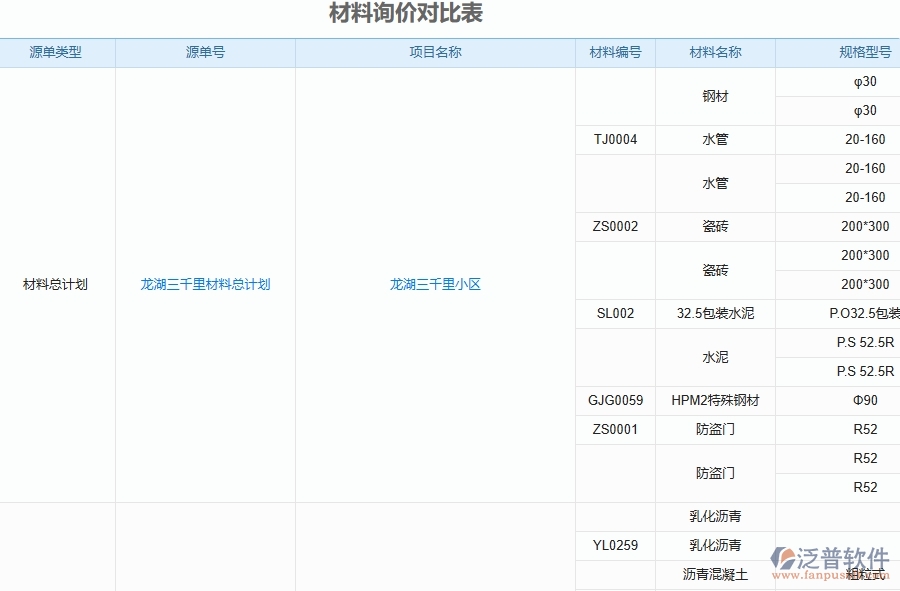Select material code TJ0004 cell
Viewport: 900px width, 591px height.
click(614, 139)
